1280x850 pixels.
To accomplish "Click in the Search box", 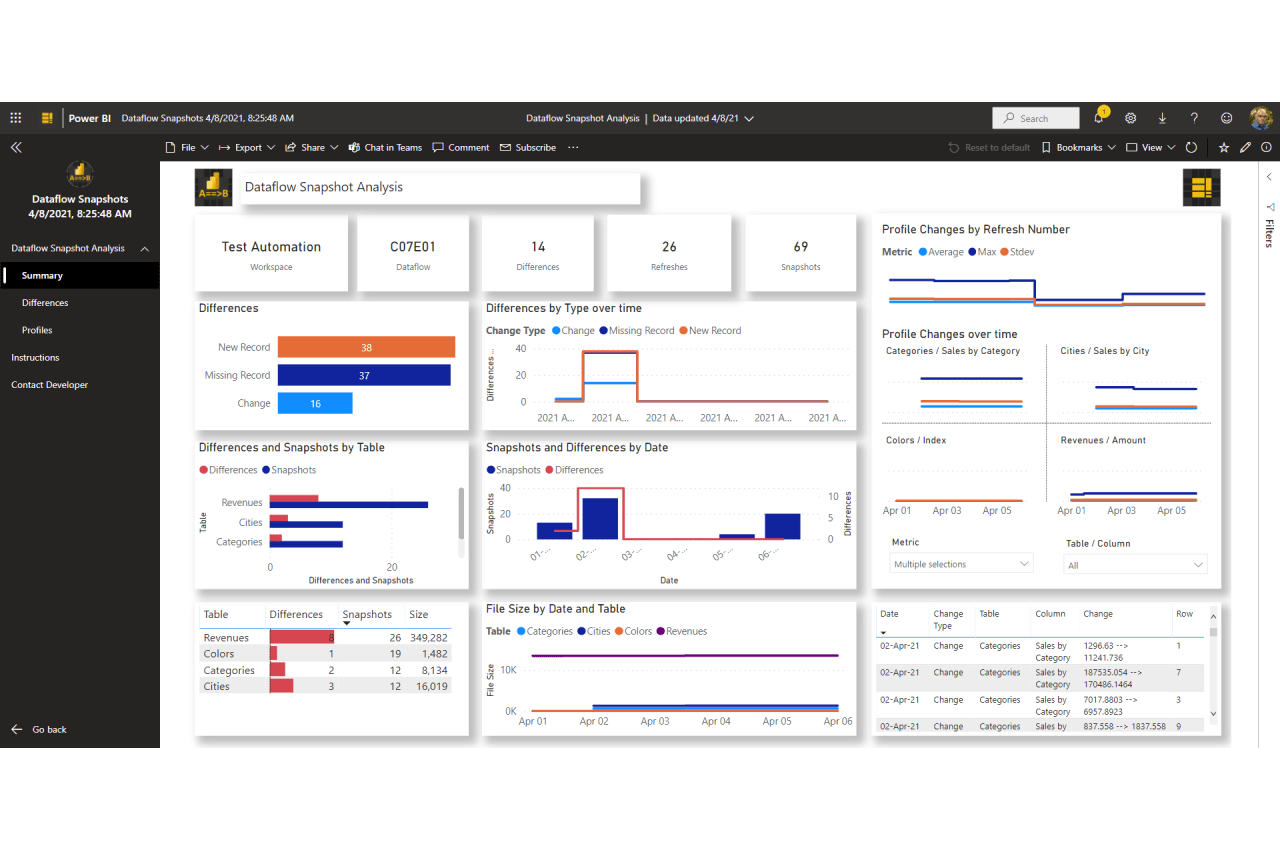I will pos(1036,118).
